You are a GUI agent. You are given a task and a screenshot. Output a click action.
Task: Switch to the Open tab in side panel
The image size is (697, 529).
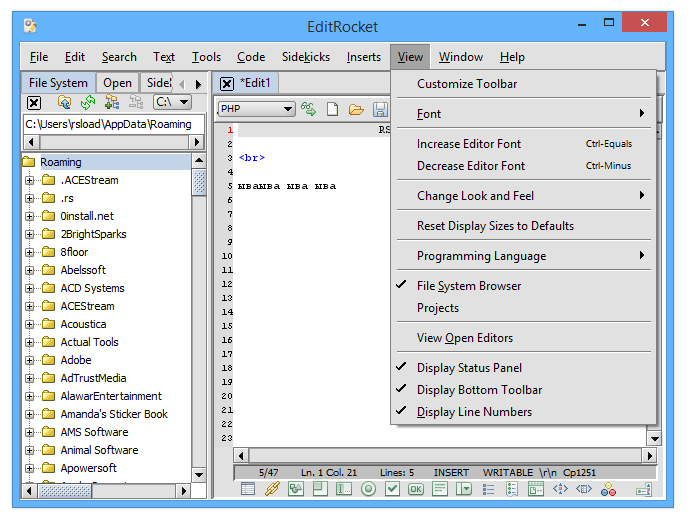[117, 83]
